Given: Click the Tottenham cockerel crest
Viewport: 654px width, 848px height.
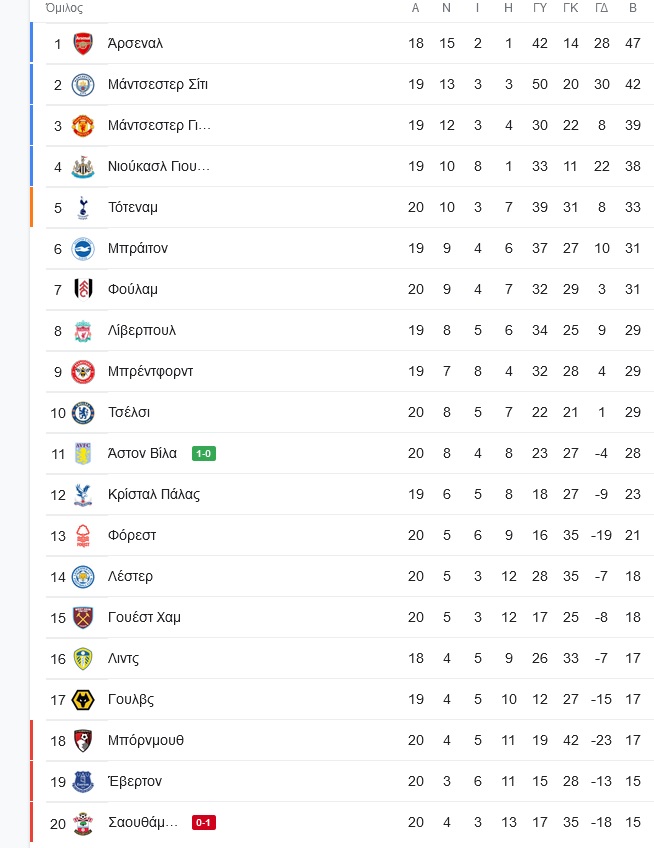Looking at the screenshot, I should pos(83,208).
